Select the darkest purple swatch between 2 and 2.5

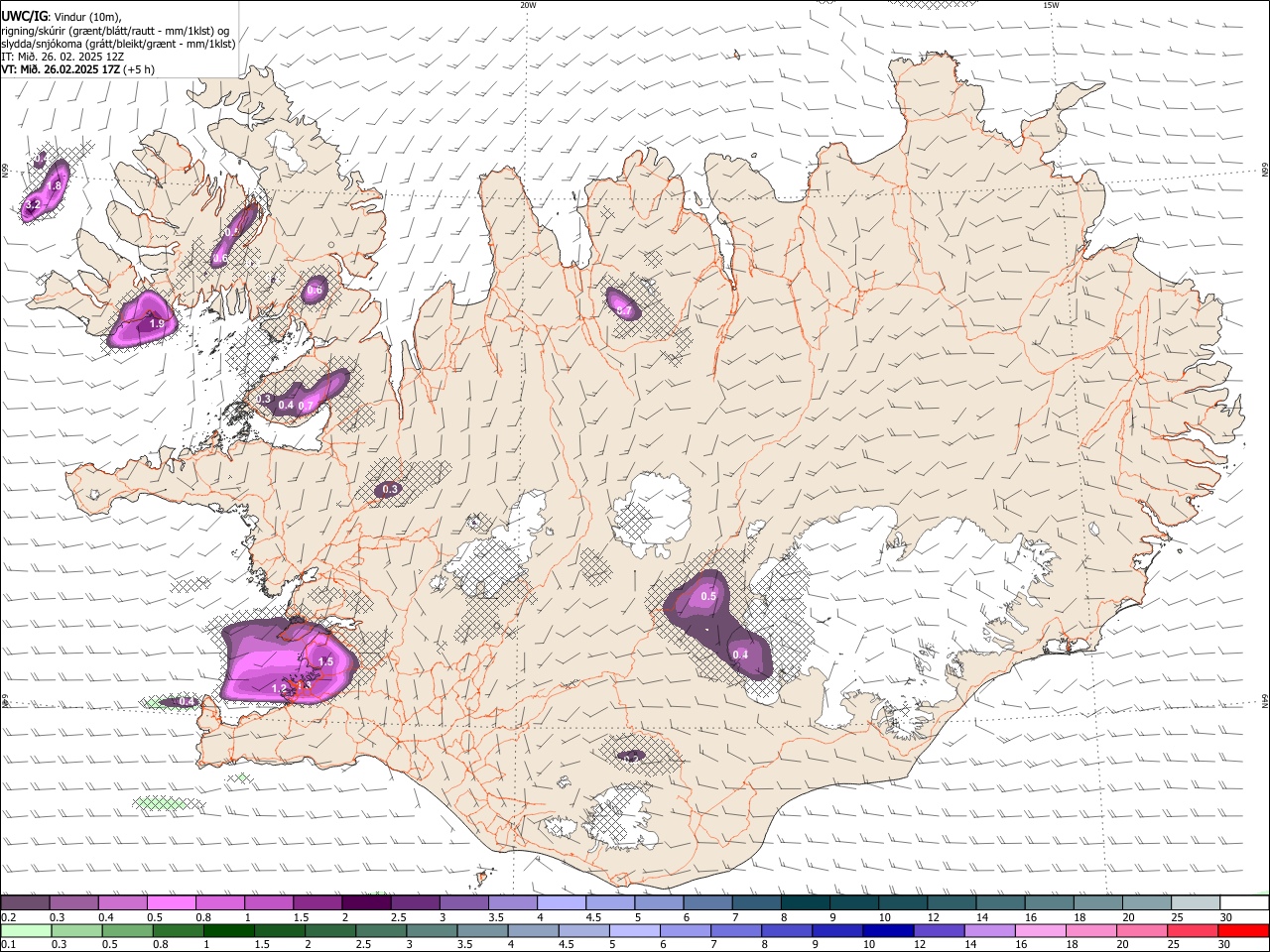point(366,902)
